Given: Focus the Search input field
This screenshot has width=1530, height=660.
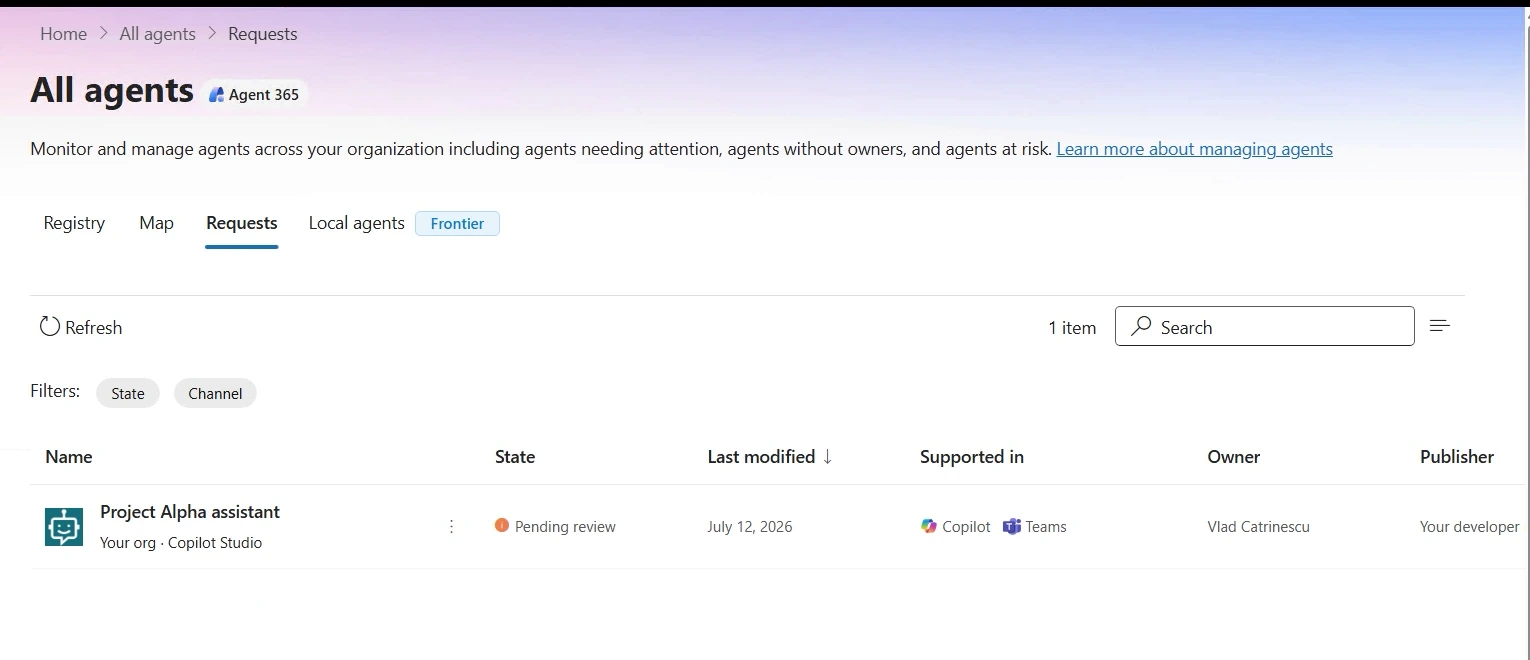Looking at the screenshot, I should coord(1264,326).
